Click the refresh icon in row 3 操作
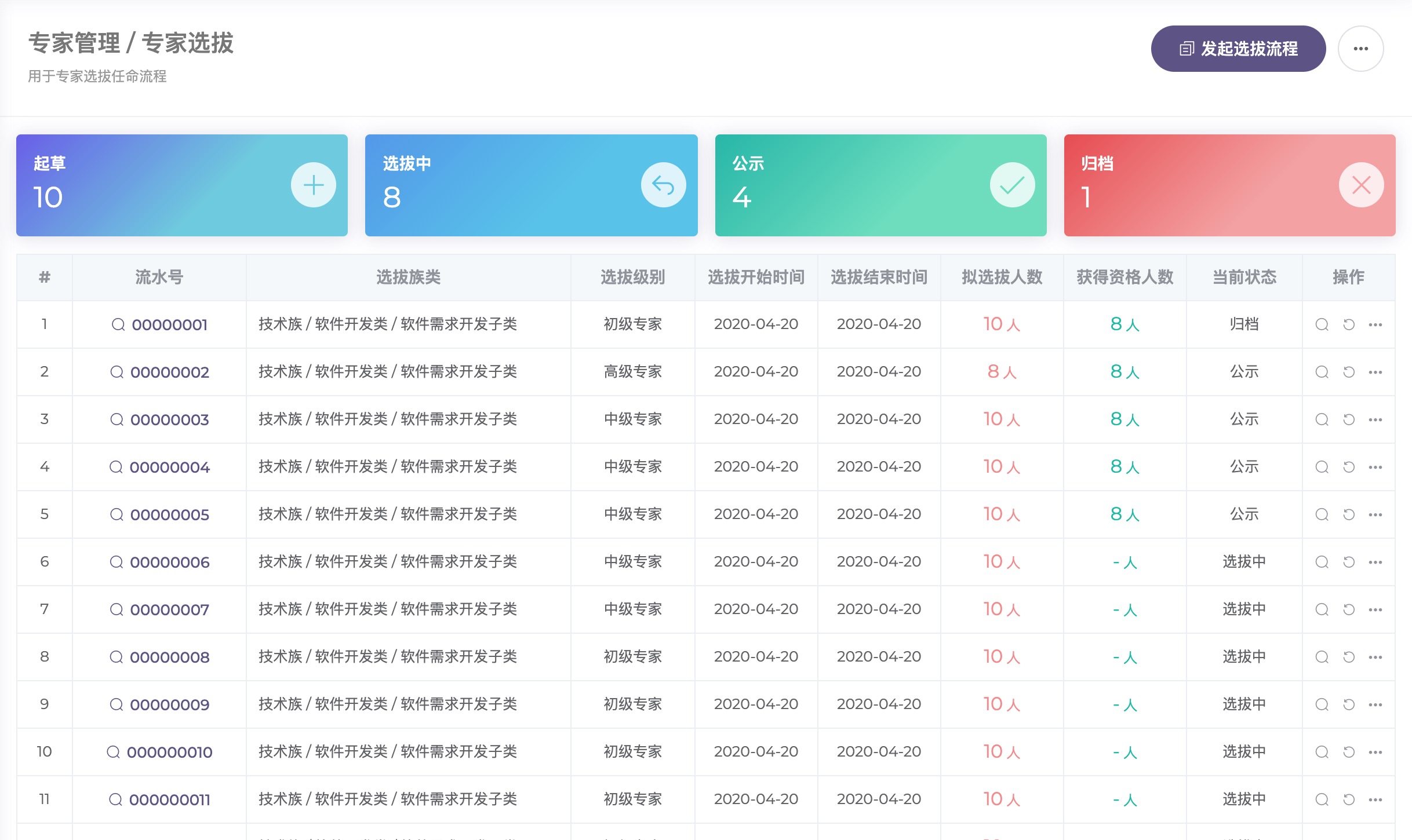 [x=1349, y=419]
